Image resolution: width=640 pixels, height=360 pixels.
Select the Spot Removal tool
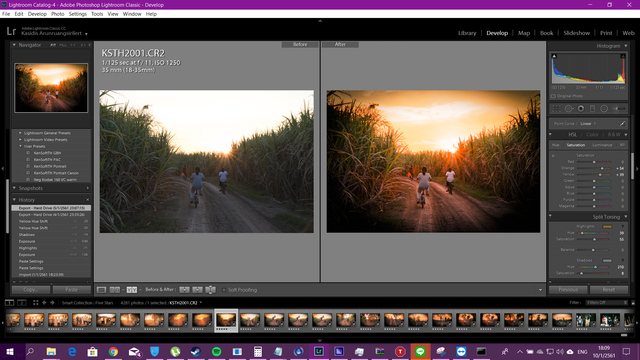(569, 109)
